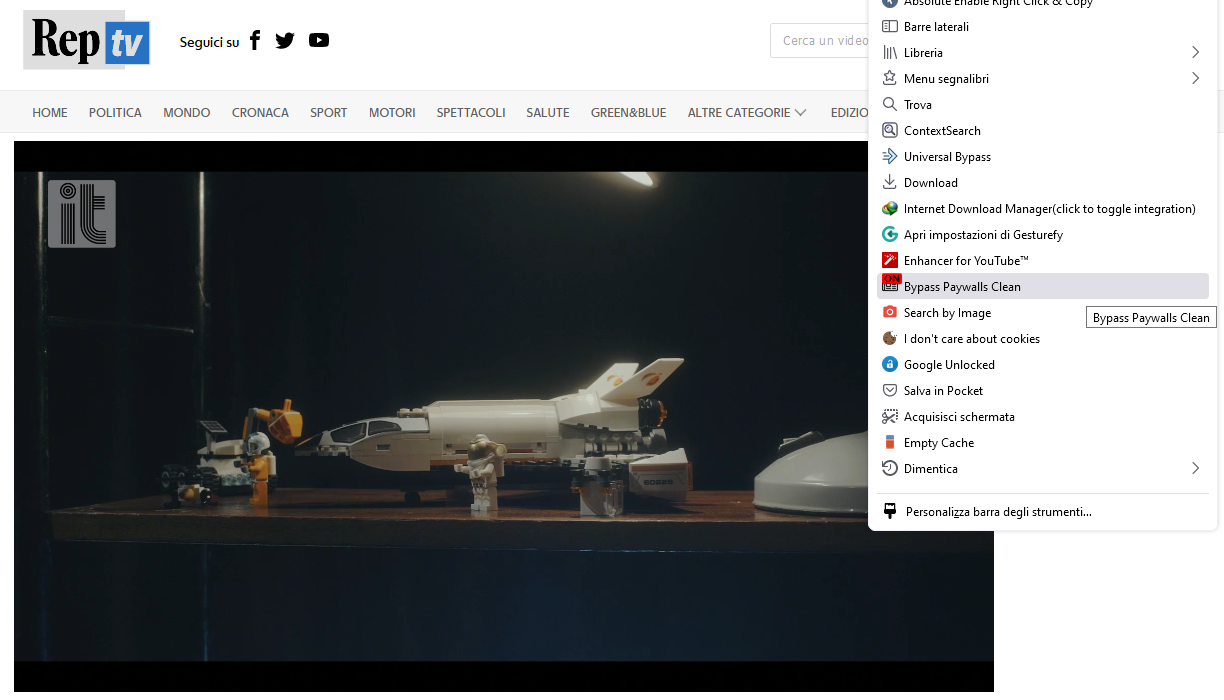The width and height of the screenshot is (1224, 700).
Task: Click the partially hidden EDIZIO nav item
Action: 849,113
